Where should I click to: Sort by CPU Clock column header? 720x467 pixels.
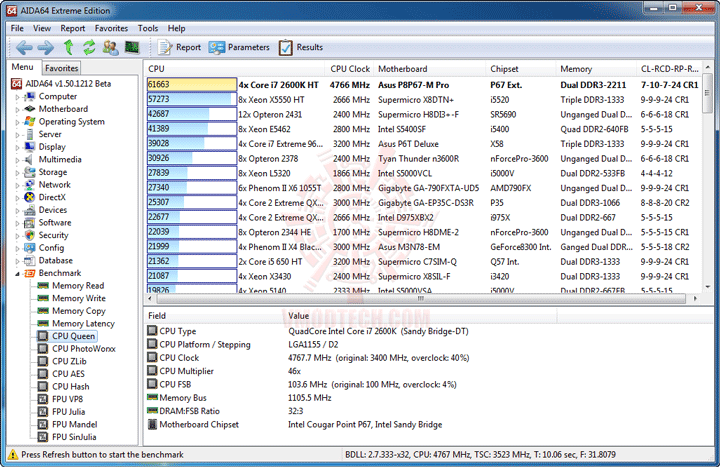point(349,69)
